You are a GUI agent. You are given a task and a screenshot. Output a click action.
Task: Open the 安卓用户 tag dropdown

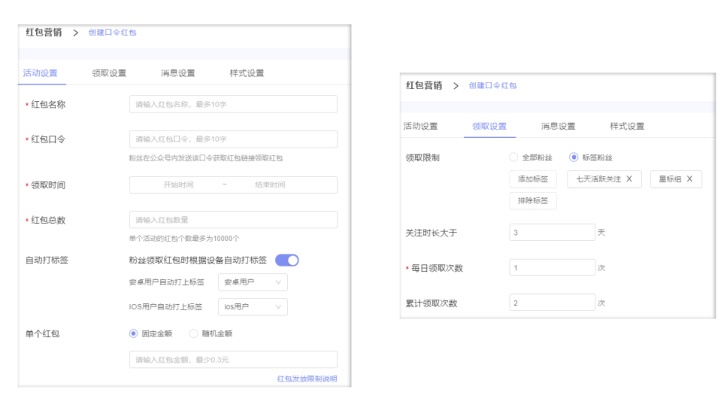pyautogui.click(x=253, y=282)
